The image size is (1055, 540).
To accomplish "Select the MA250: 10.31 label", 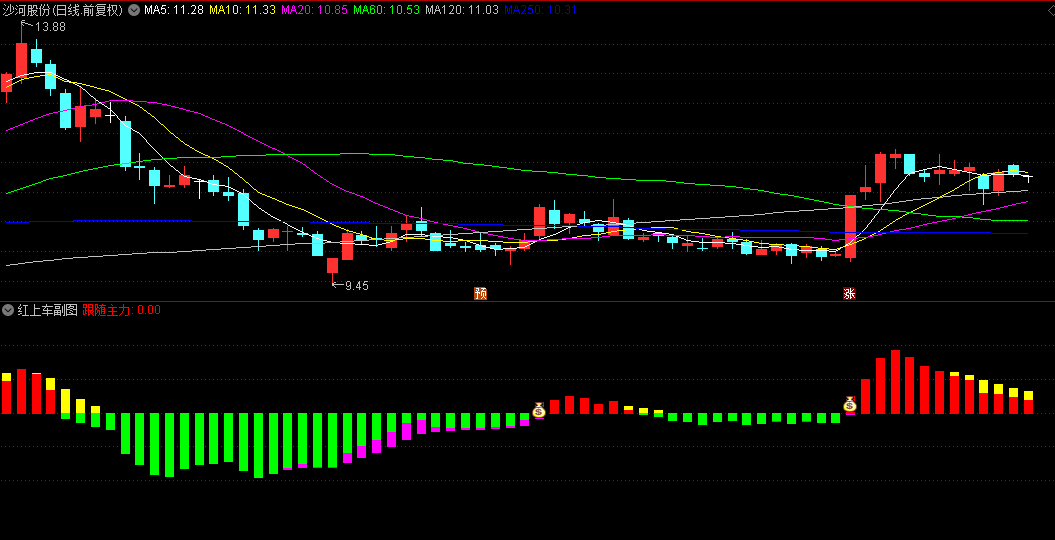I will tap(540, 10).
